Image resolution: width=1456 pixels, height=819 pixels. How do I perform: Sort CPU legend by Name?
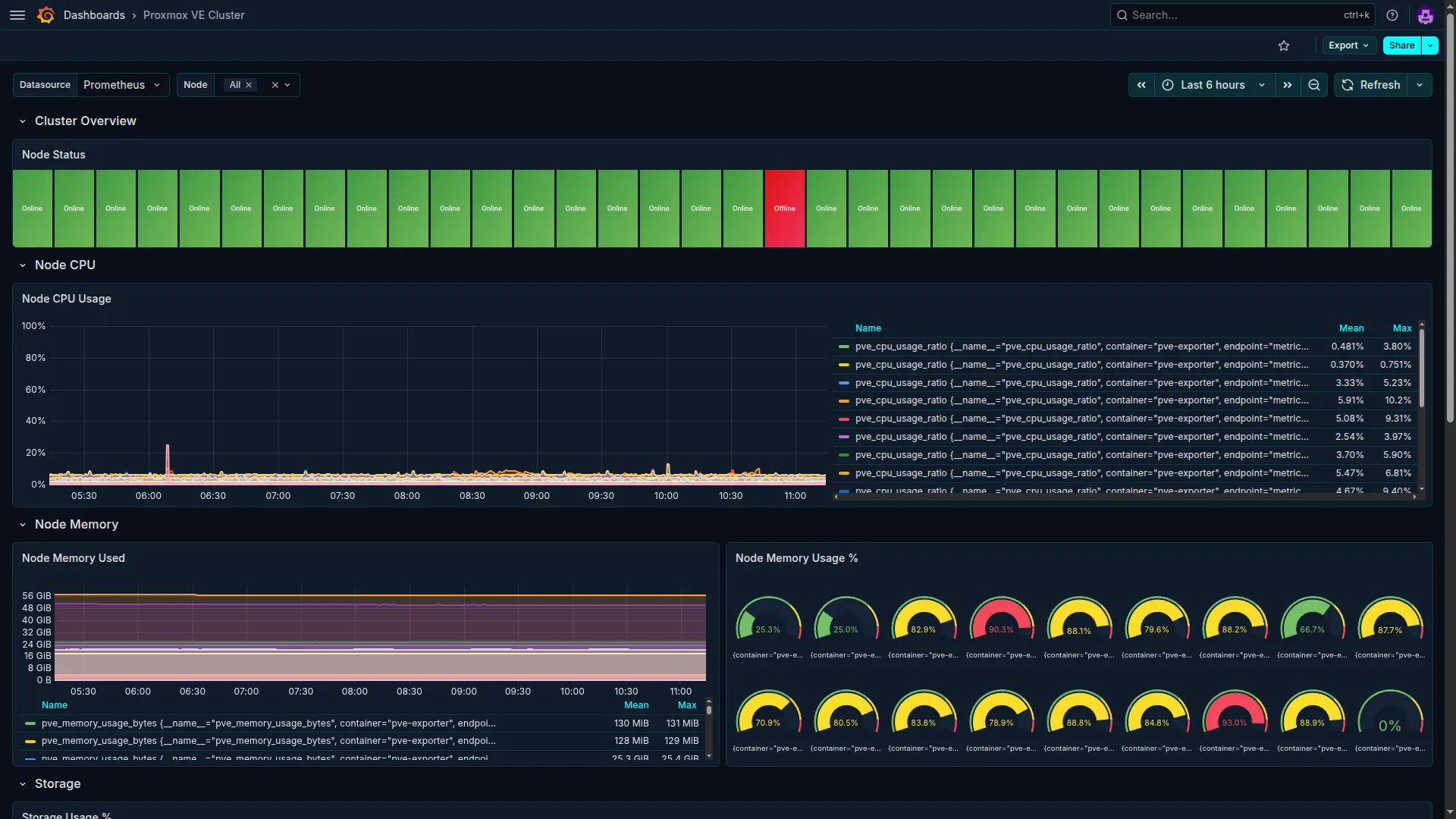pos(868,328)
